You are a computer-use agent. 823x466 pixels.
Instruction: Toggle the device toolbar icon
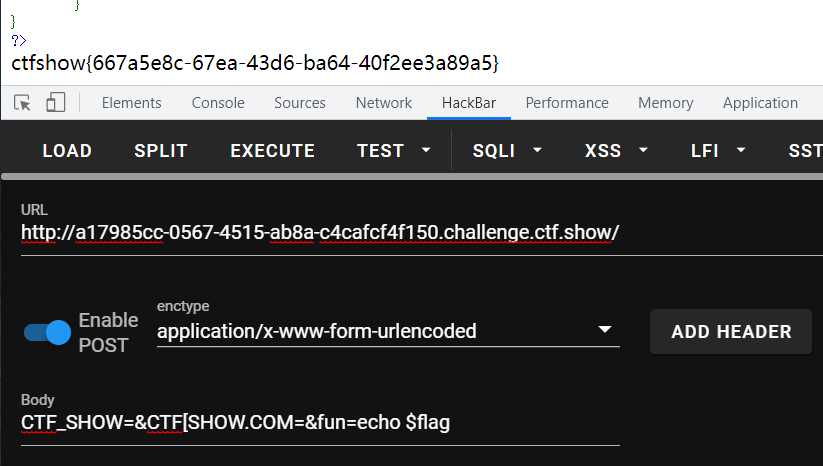coord(56,103)
